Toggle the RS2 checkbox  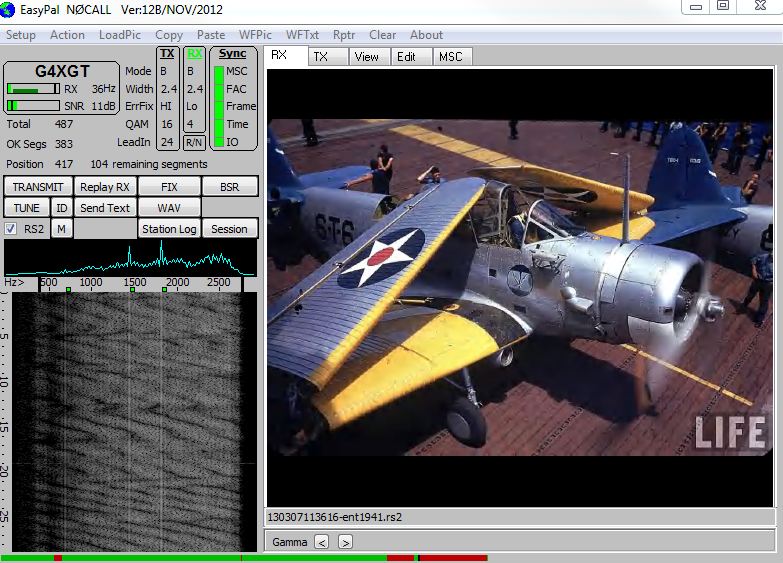(x=10, y=229)
